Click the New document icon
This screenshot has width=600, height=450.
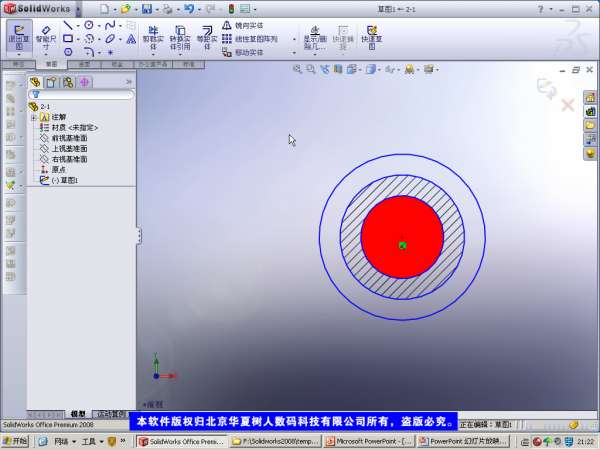coord(104,9)
